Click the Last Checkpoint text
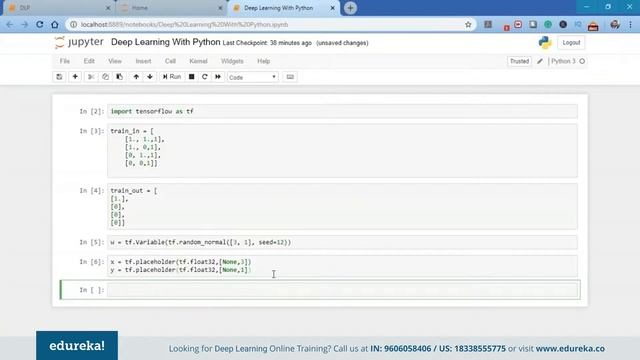640x360 pixels. (x=267, y=43)
